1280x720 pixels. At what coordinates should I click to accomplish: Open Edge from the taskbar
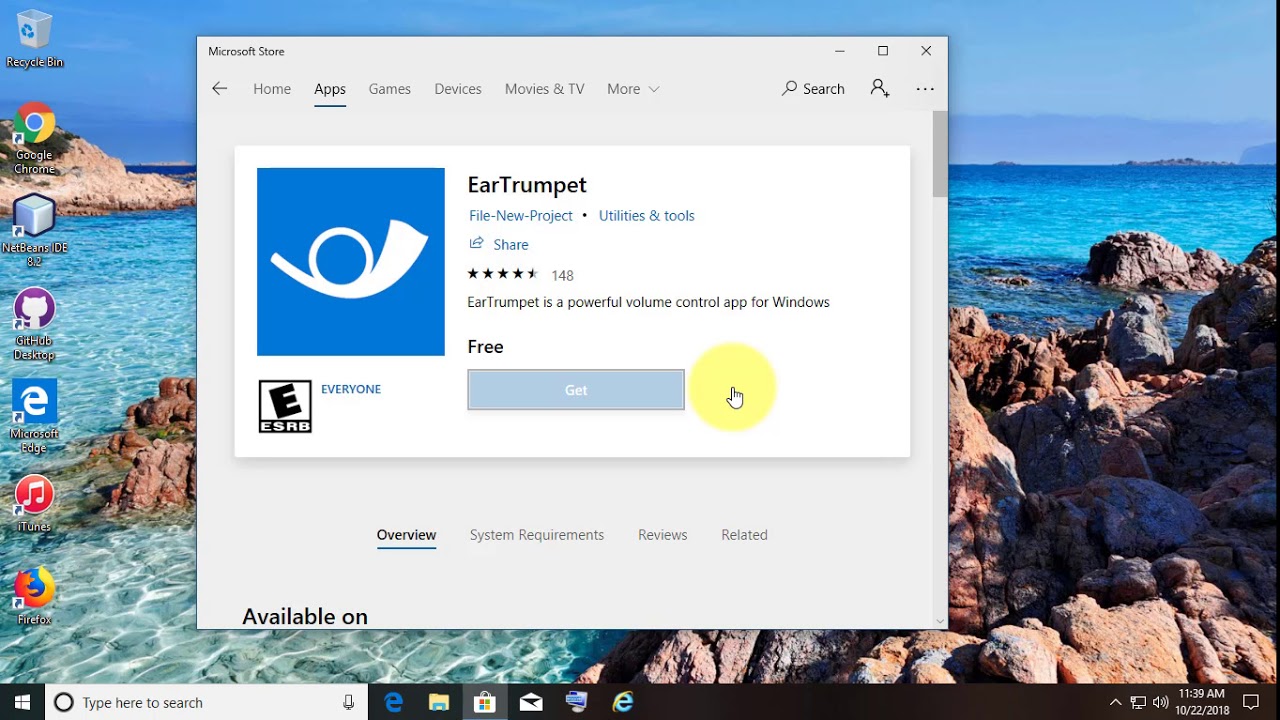coord(393,702)
